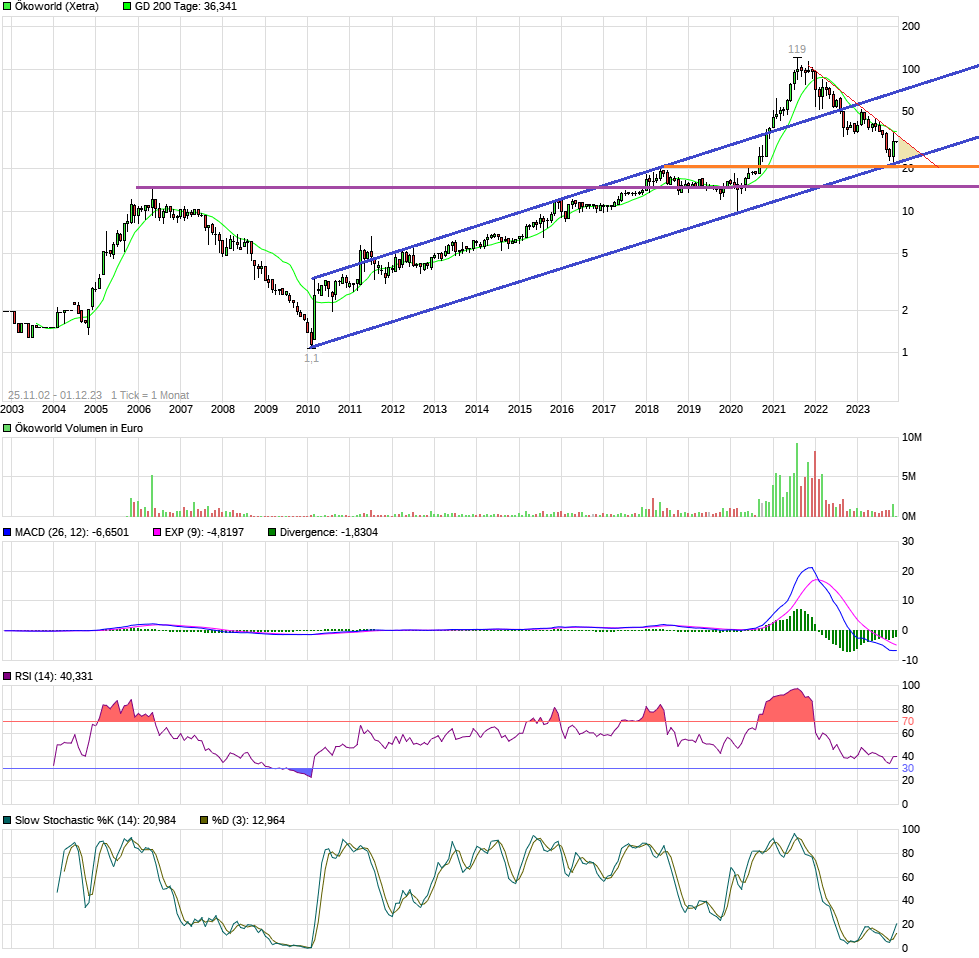Click the purple RSI (14) legend square
Screen dimensions: 979x958
7,677
